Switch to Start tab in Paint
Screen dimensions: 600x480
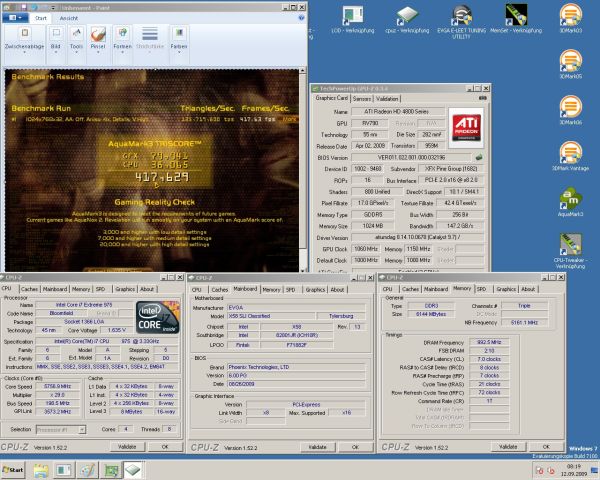[x=41, y=18]
